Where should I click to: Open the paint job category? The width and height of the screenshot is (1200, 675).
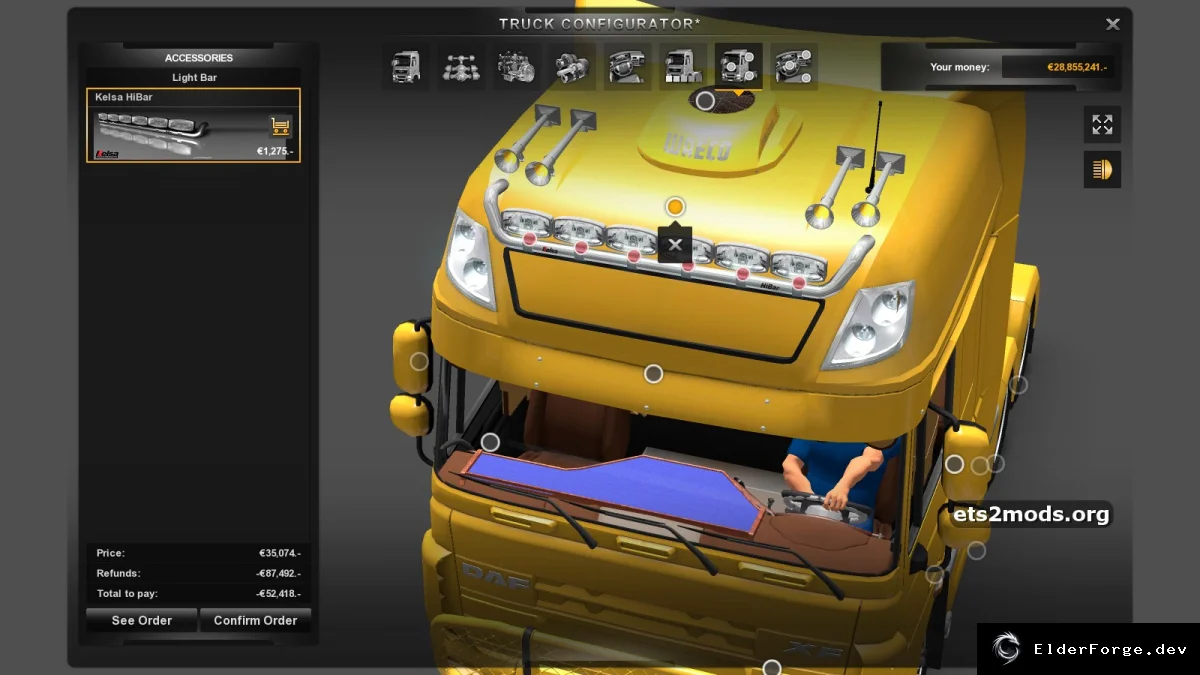coord(683,67)
